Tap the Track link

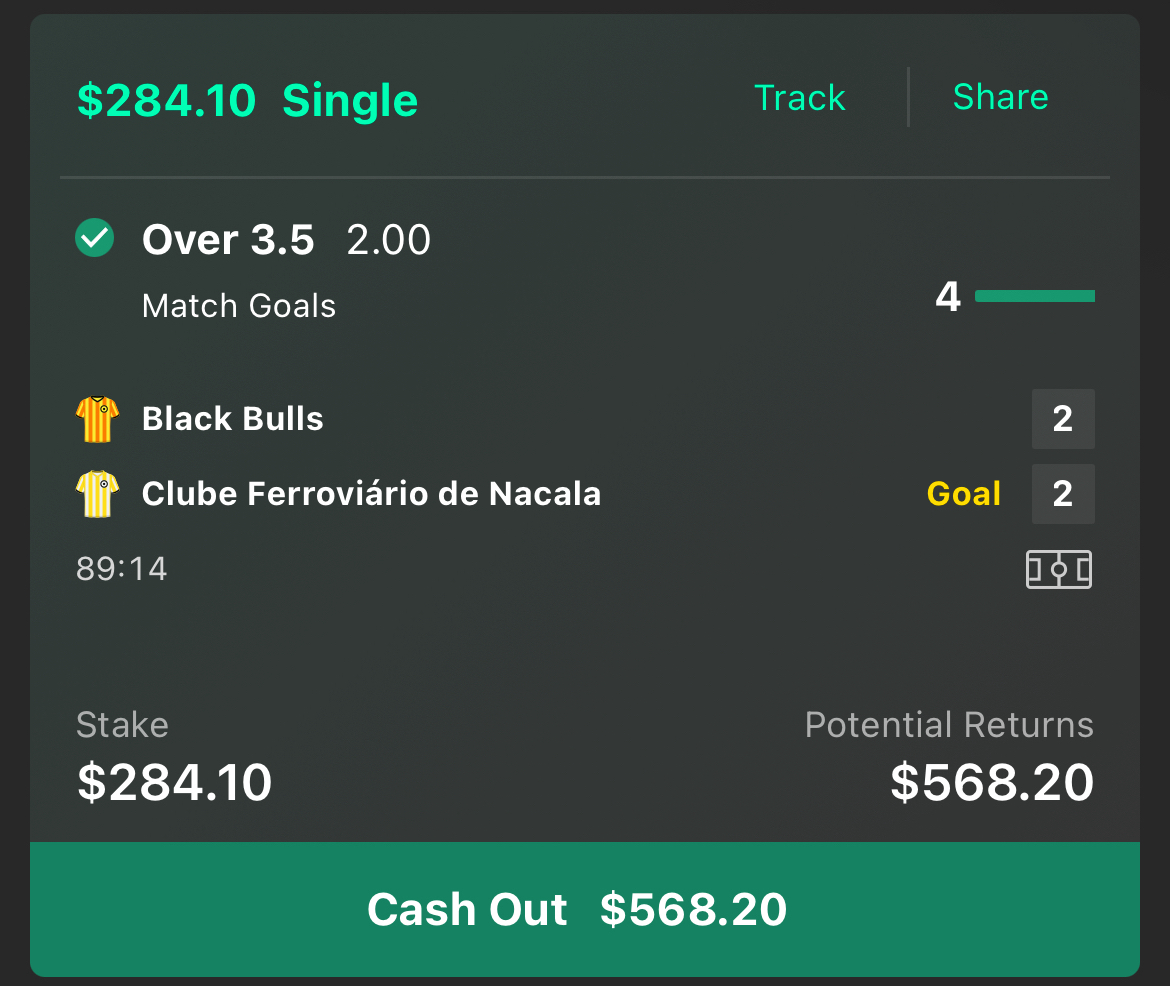799,98
